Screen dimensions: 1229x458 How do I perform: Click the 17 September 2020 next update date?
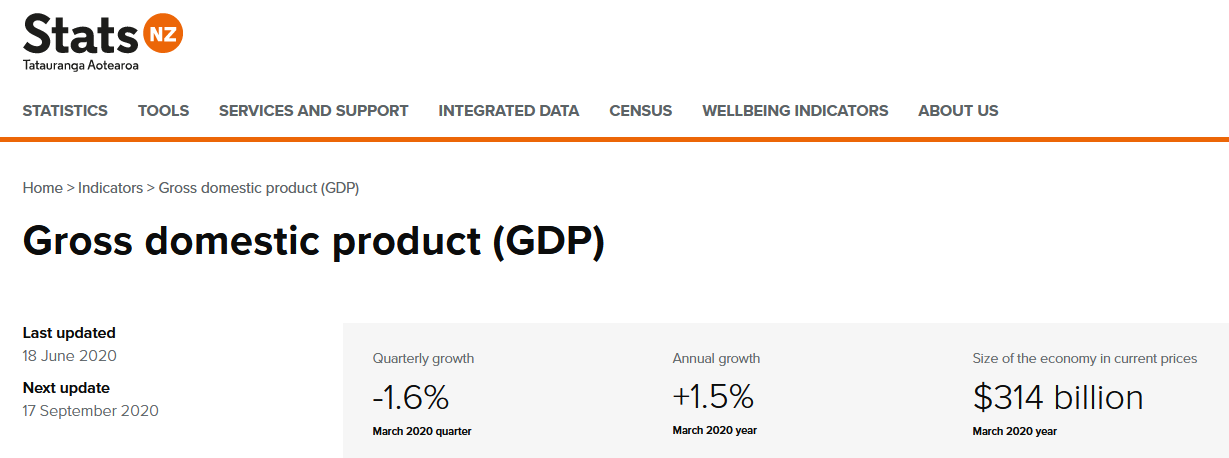coord(90,411)
